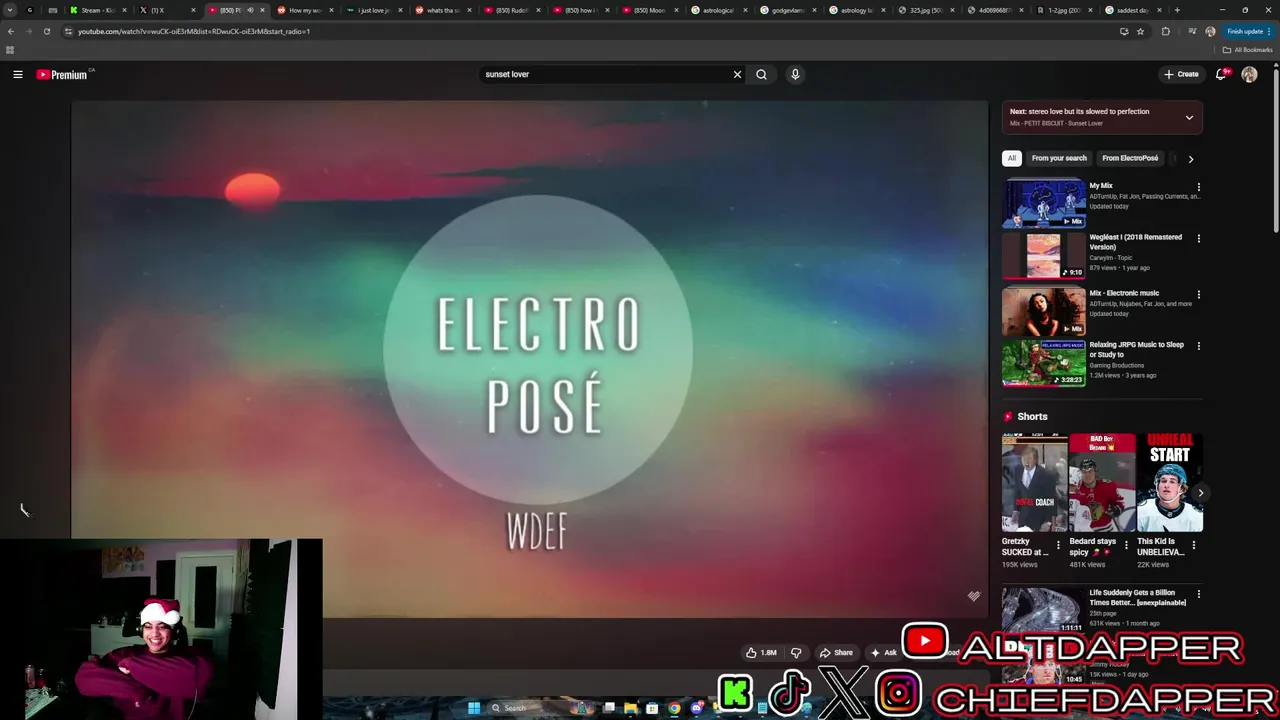Click the Ask button under video

pos(884,653)
